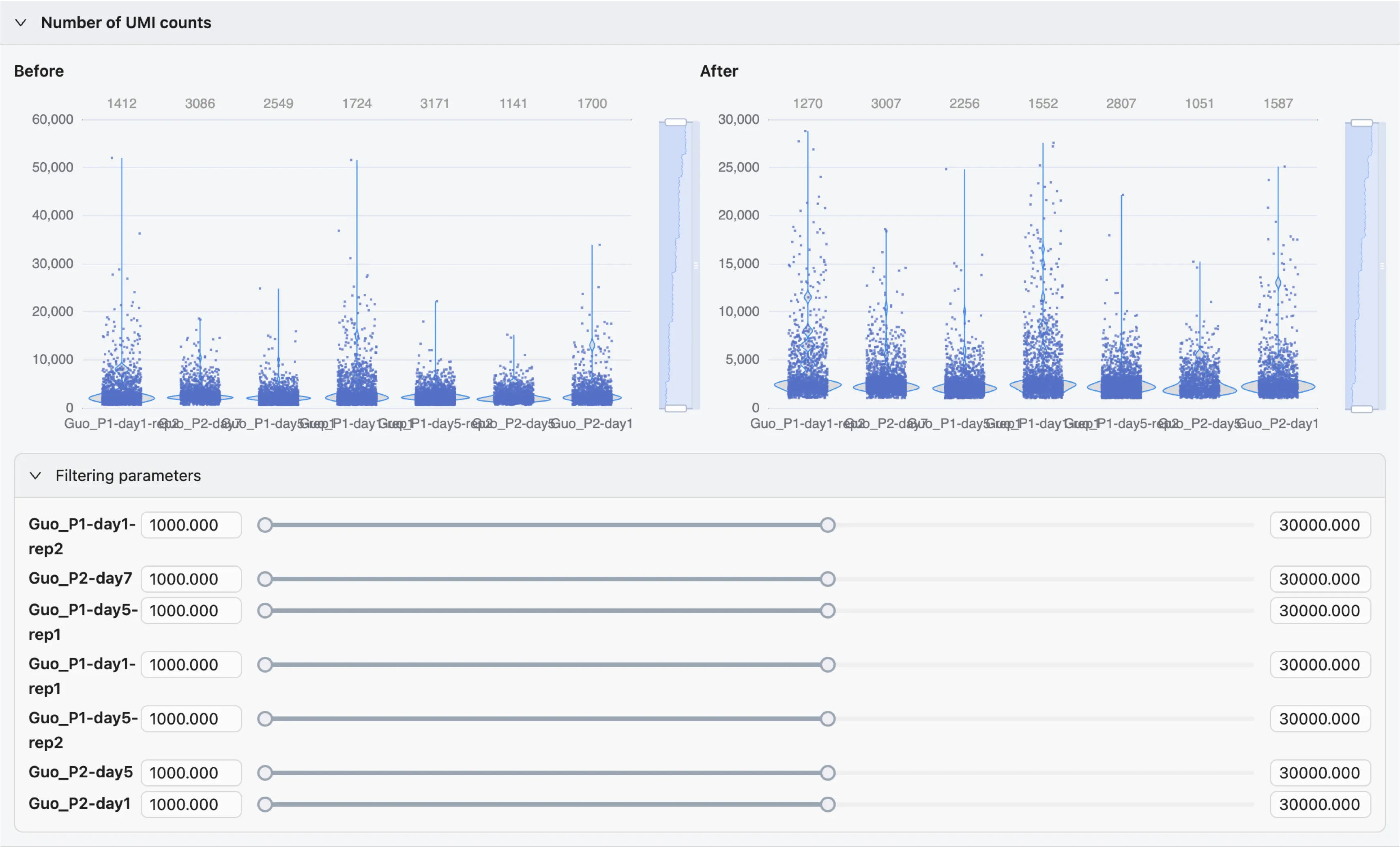Collapse the Filtering parameters panel
Viewport: 1400px width, 847px height.
coord(35,475)
